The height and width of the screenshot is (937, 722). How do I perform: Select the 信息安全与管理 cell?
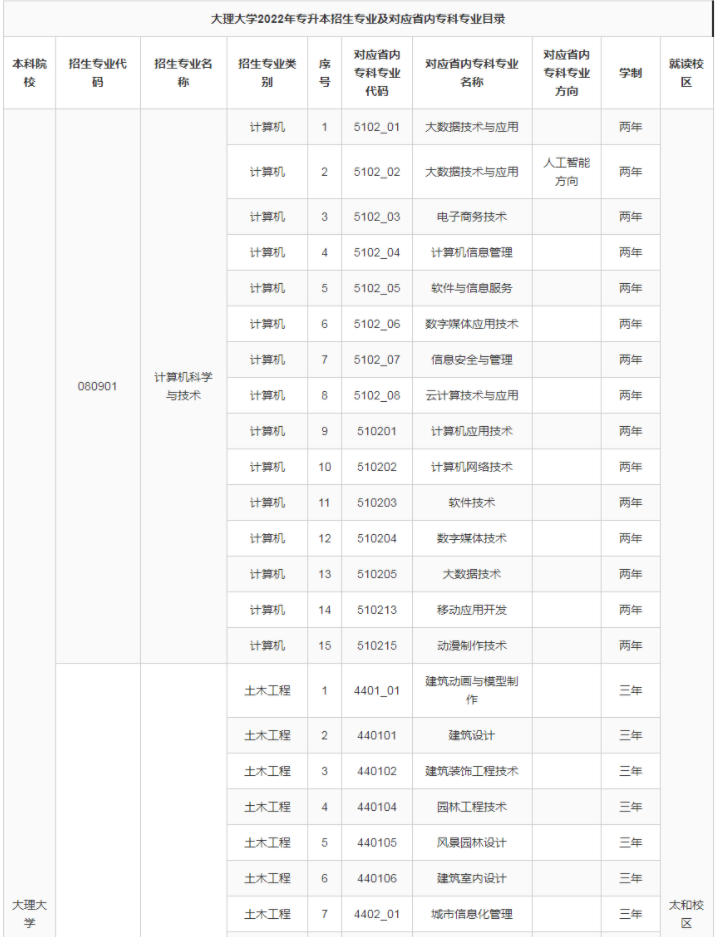[472, 360]
